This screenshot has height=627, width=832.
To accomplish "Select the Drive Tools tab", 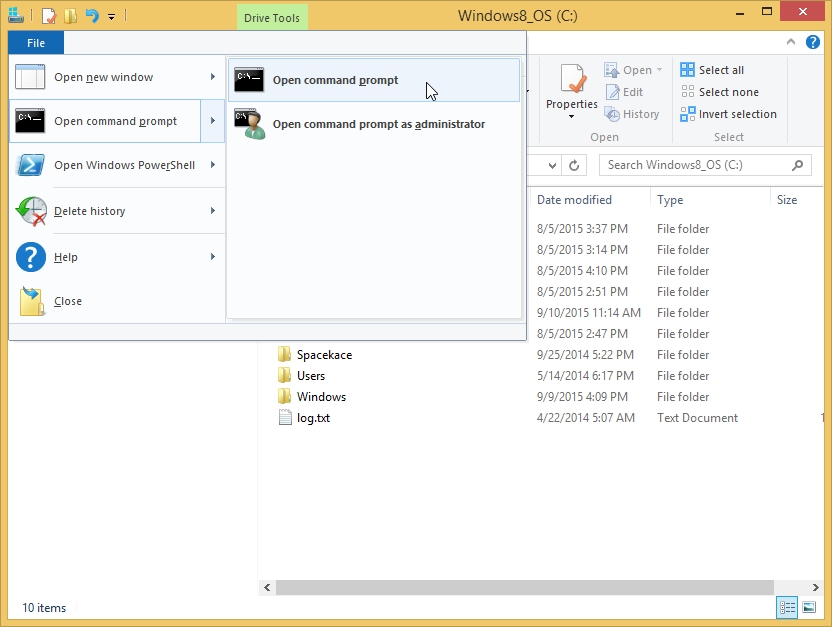I will pos(272,18).
